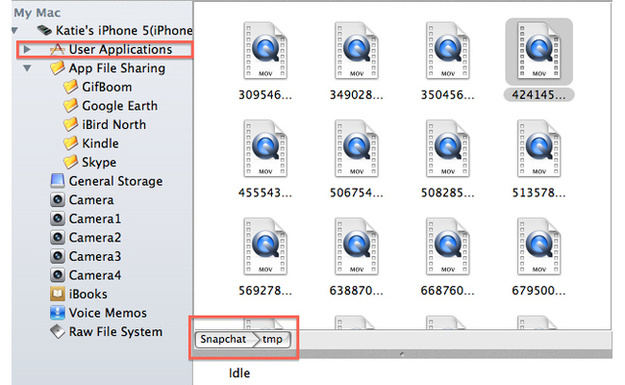
Task: Select the Skype folder icon
Action: pyautogui.click(x=71, y=162)
